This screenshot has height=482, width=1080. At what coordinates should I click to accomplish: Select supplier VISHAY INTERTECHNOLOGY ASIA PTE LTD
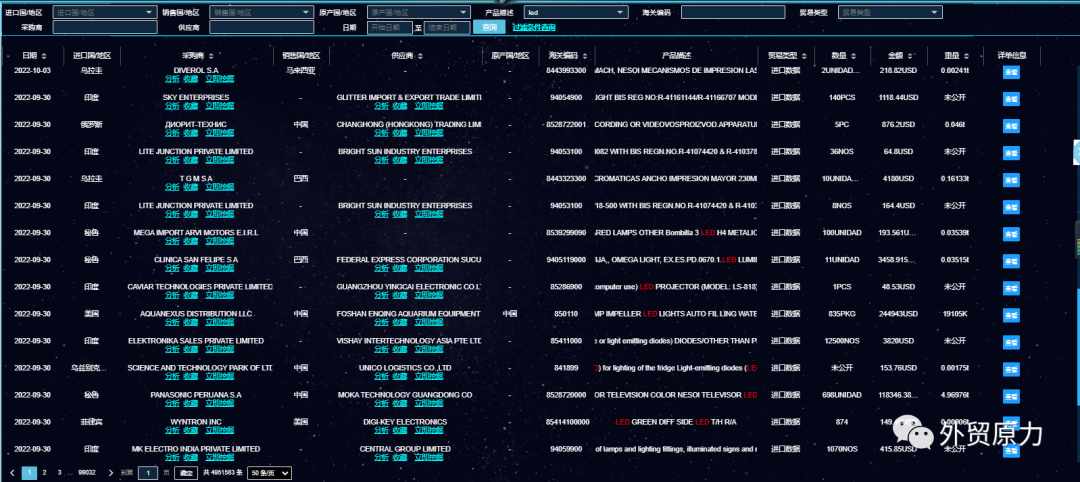coord(408,341)
